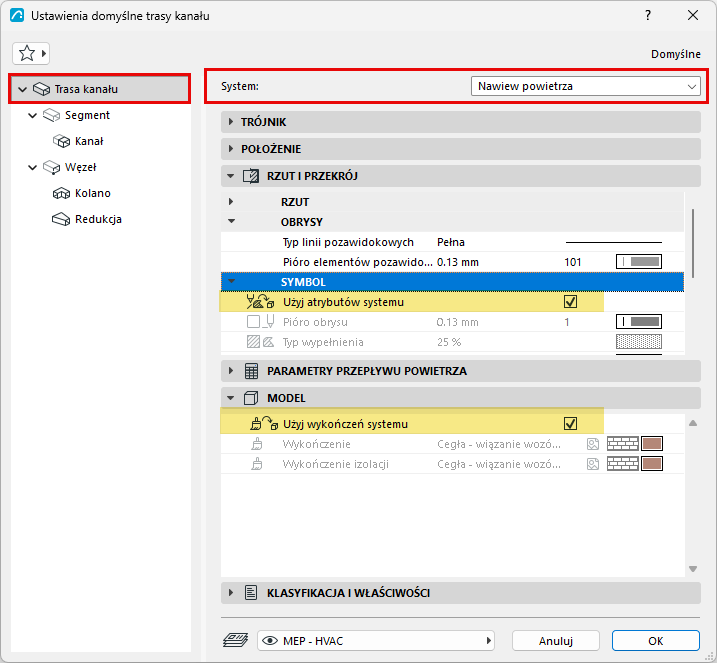Select Trasa kanału tree item
Screen dimensions: 717x663
click(x=99, y=89)
